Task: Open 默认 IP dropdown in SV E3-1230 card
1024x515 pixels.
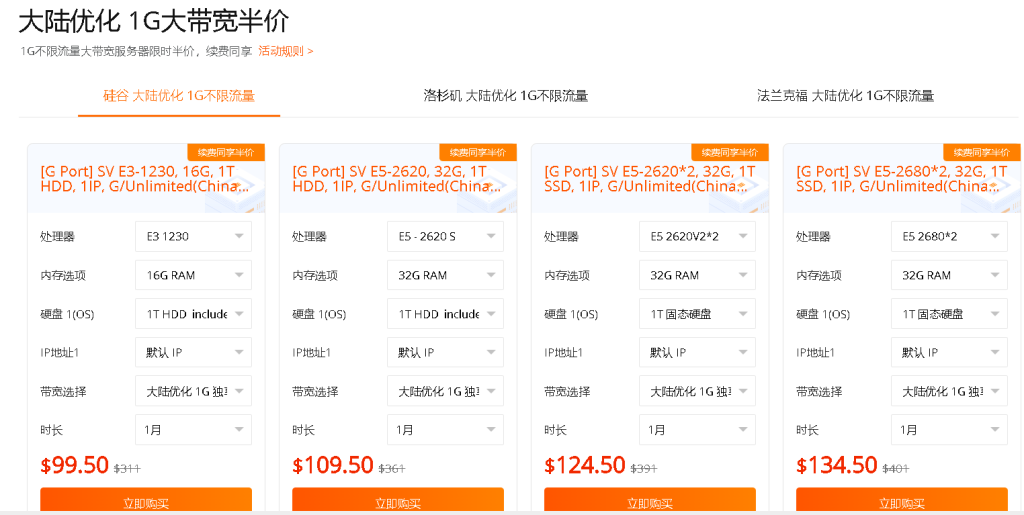Action: 193,352
